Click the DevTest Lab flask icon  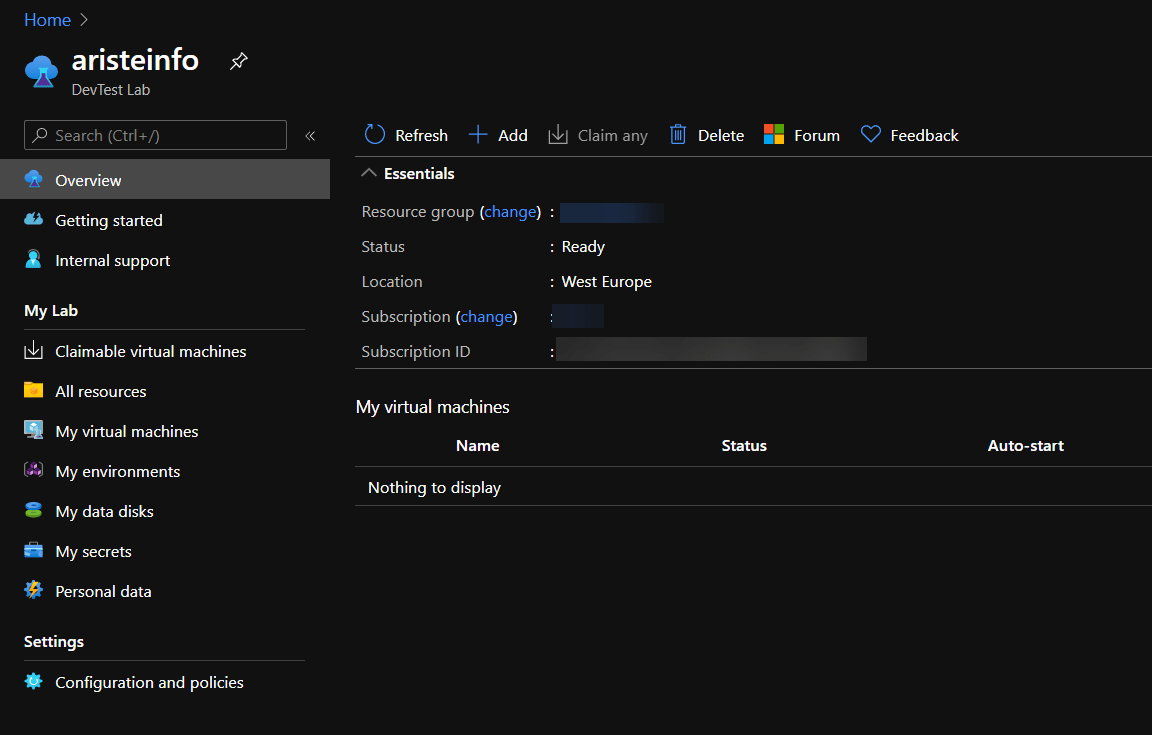click(41, 72)
